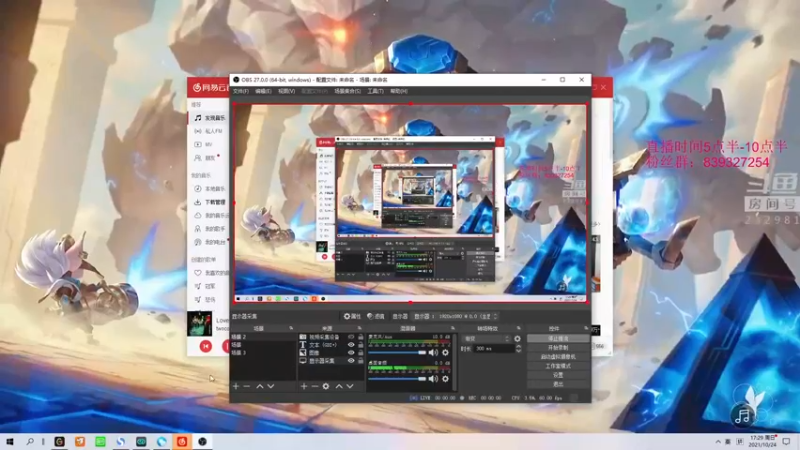Open OBS 设置 settings button

point(558,375)
